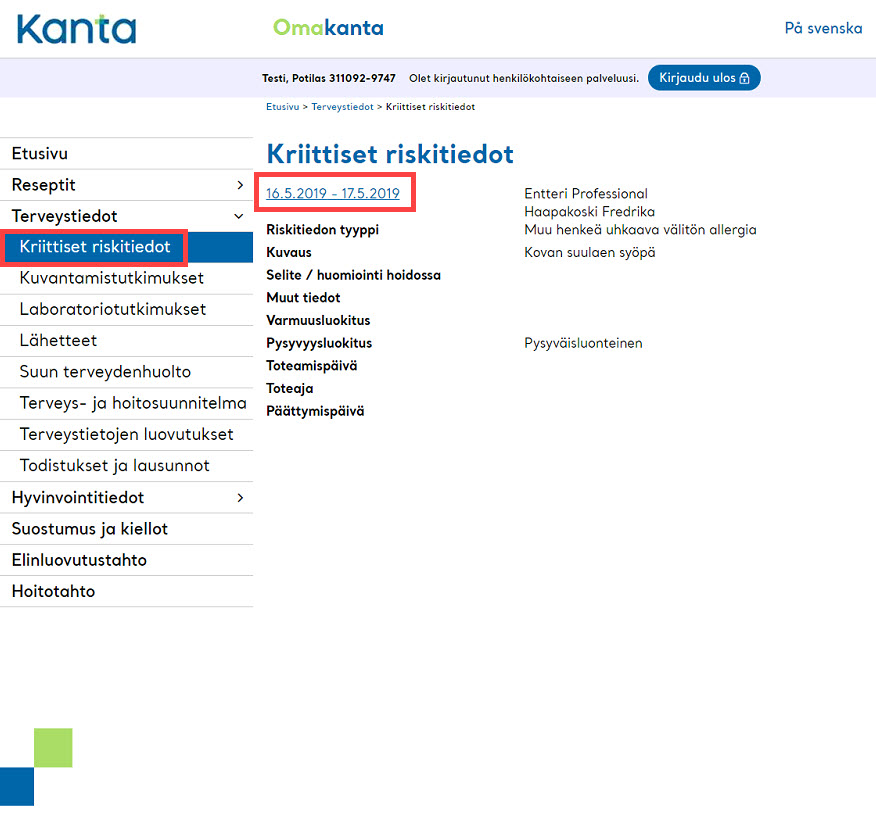Switch language with På svenska link
The width and height of the screenshot is (876, 823).
823,28
